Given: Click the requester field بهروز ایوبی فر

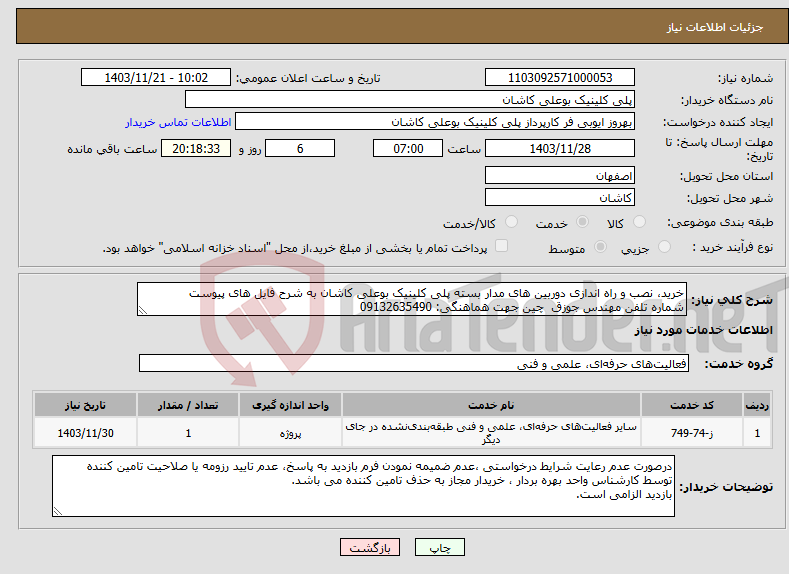Looking at the screenshot, I should (435, 122).
